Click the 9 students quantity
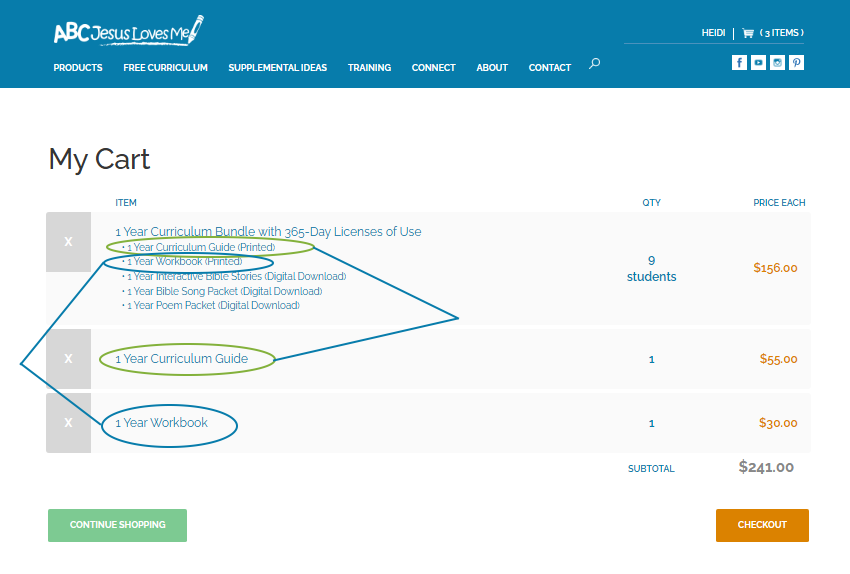Viewport: 850px width, 574px height. (x=652, y=269)
